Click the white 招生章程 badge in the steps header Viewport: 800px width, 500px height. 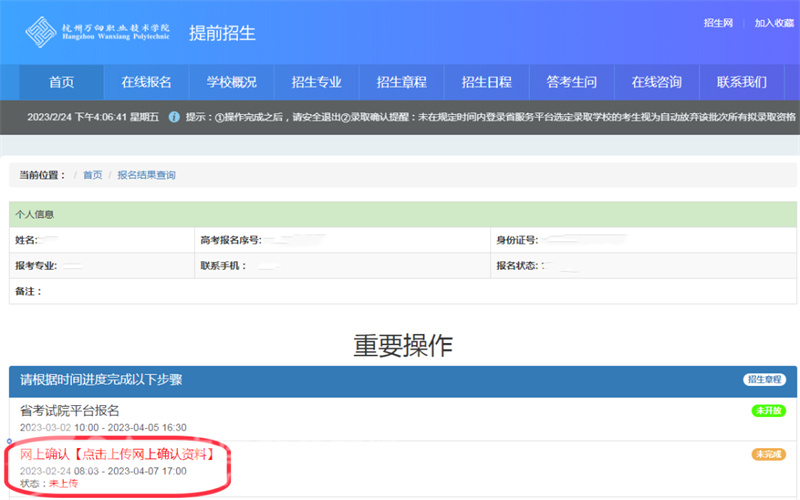click(x=765, y=380)
